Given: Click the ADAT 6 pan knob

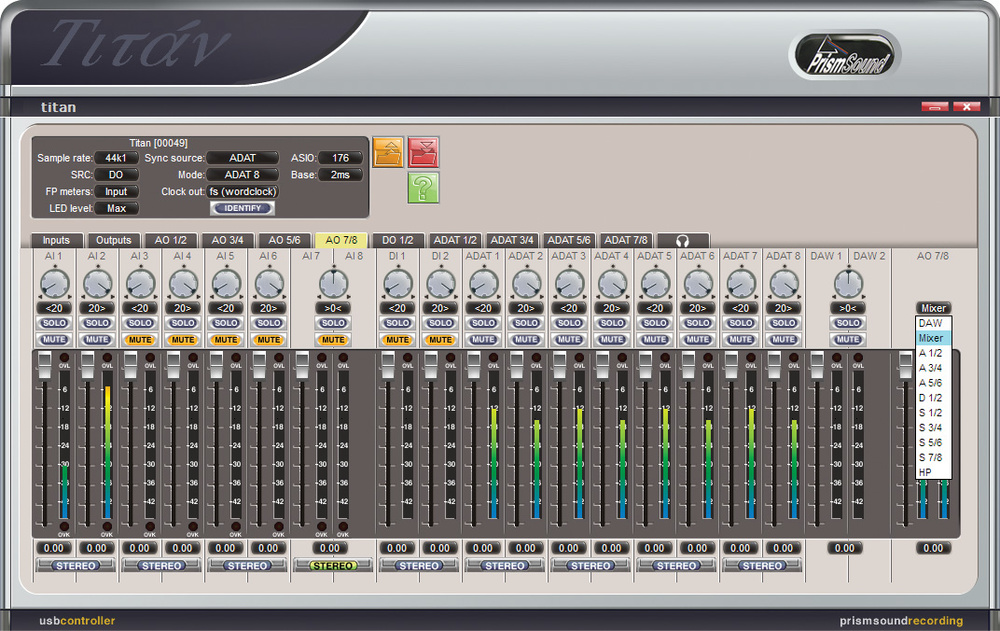Looking at the screenshot, I should click(698, 284).
